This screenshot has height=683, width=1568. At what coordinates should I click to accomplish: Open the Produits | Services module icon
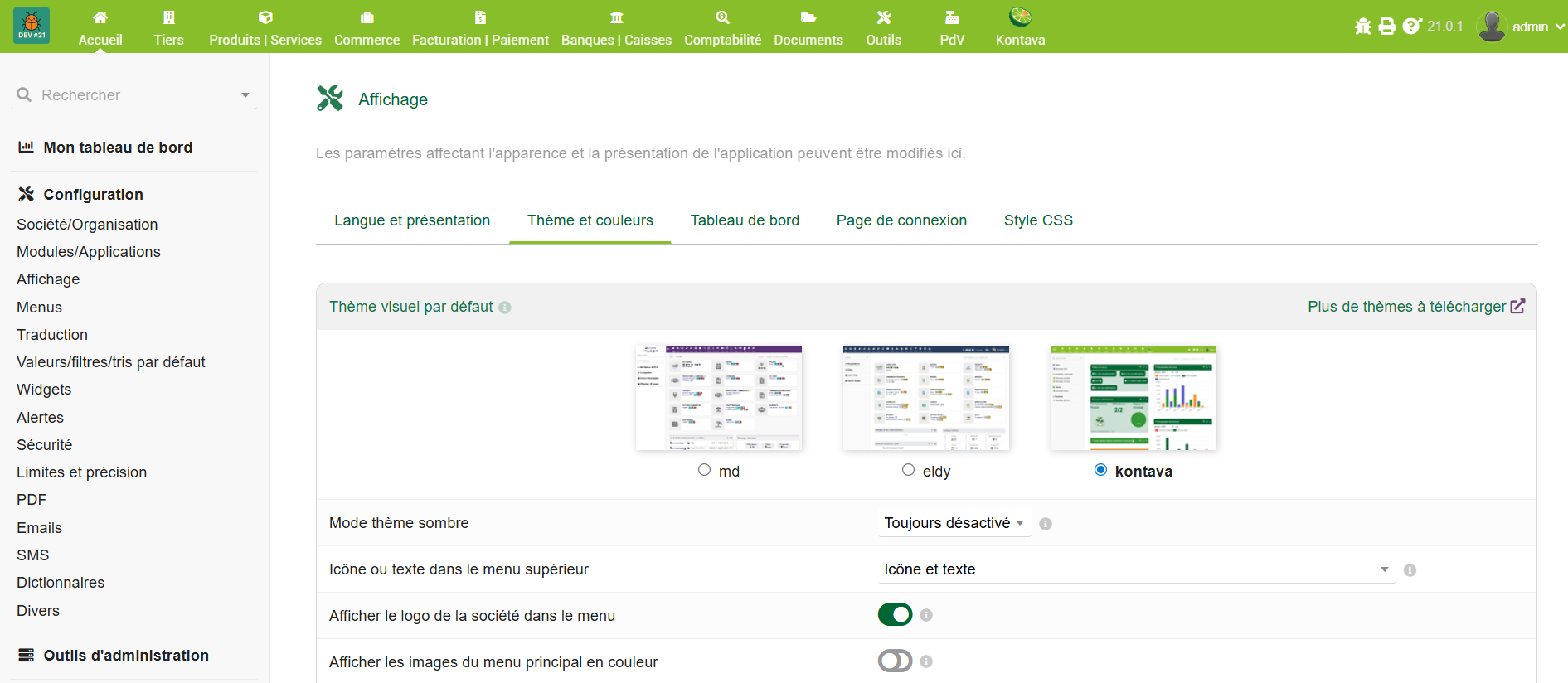coord(265,17)
